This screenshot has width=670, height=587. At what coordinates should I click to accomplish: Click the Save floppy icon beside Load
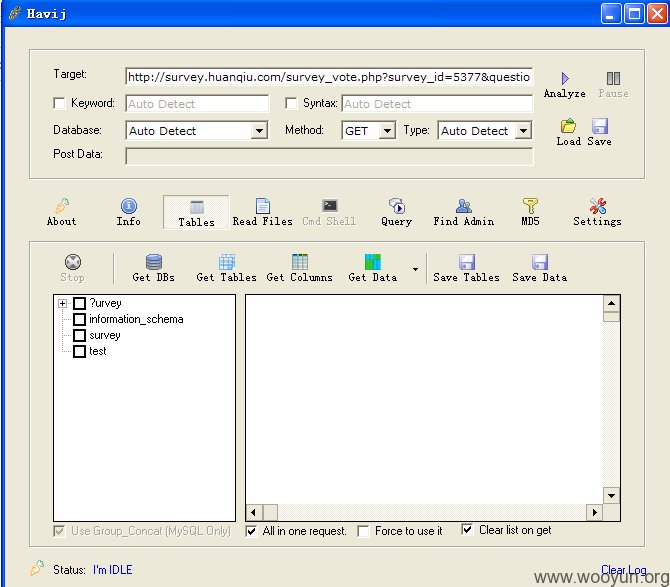tap(599, 126)
